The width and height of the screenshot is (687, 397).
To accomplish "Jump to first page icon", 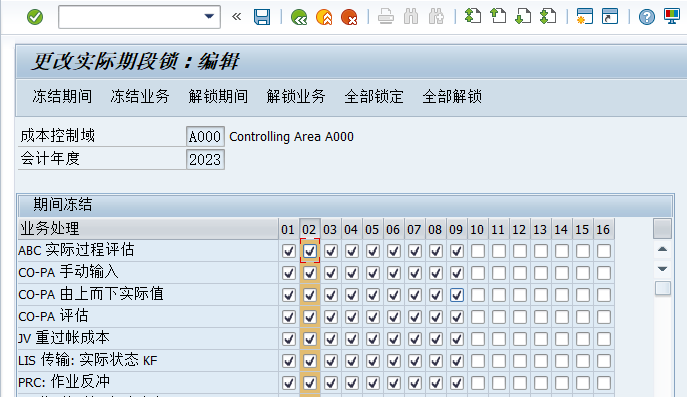I will coord(473,16).
